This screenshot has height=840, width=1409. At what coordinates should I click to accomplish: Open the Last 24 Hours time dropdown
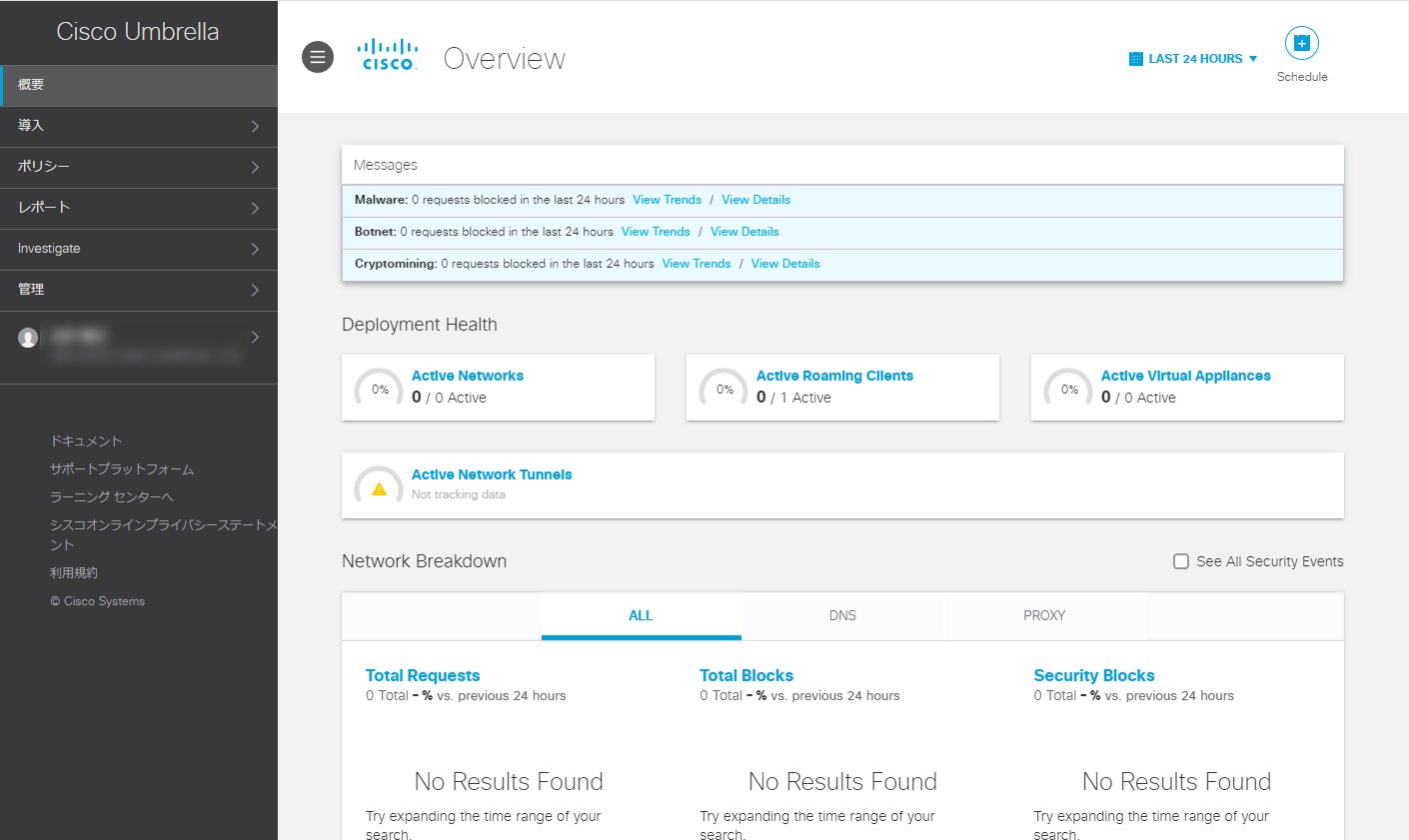click(x=1193, y=59)
